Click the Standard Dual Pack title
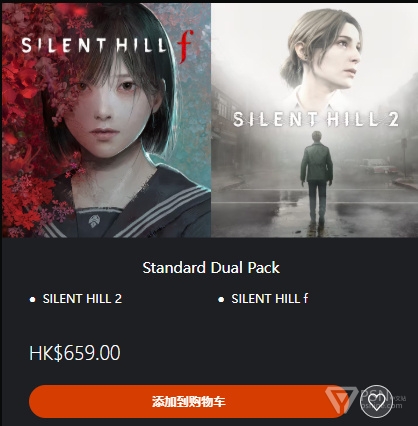Screen dimensions: 418x426 [211, 268]
